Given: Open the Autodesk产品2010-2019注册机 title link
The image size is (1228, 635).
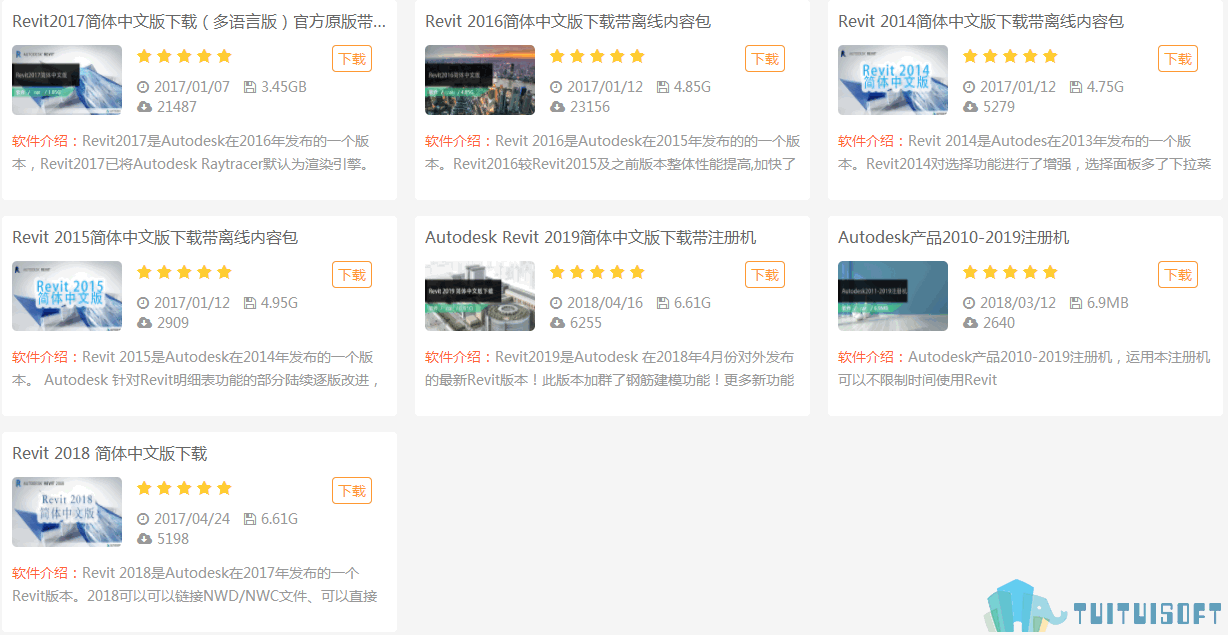Looking at the screenshot, I should pyautogui.click(x=954, y=237).
